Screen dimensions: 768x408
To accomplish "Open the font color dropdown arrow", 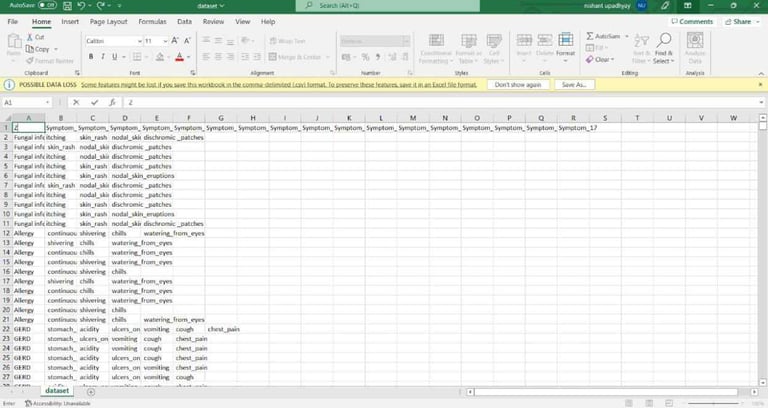I will tap(189, 57).
